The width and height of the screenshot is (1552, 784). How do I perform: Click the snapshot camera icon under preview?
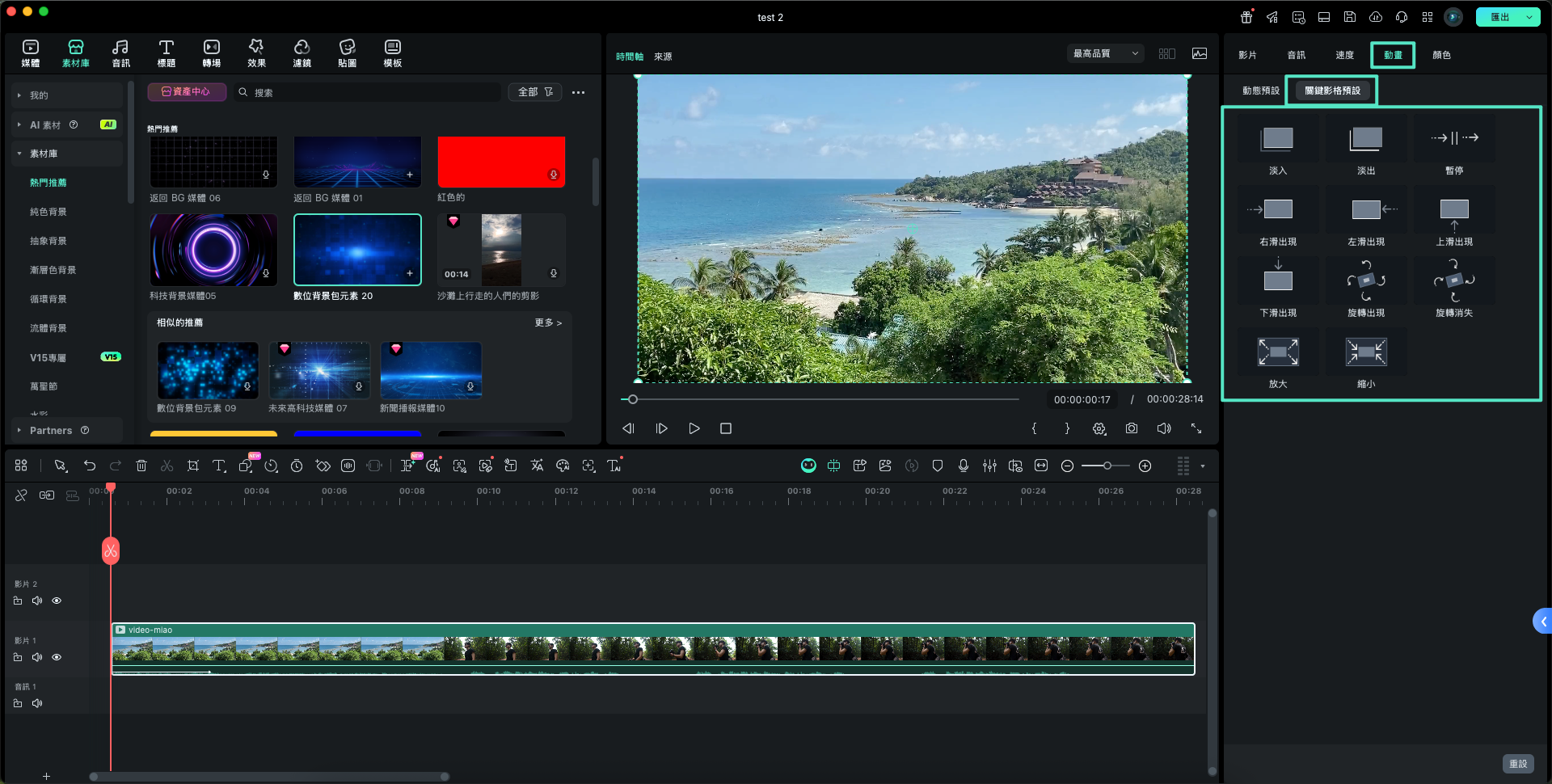[x=1132, y=428]
